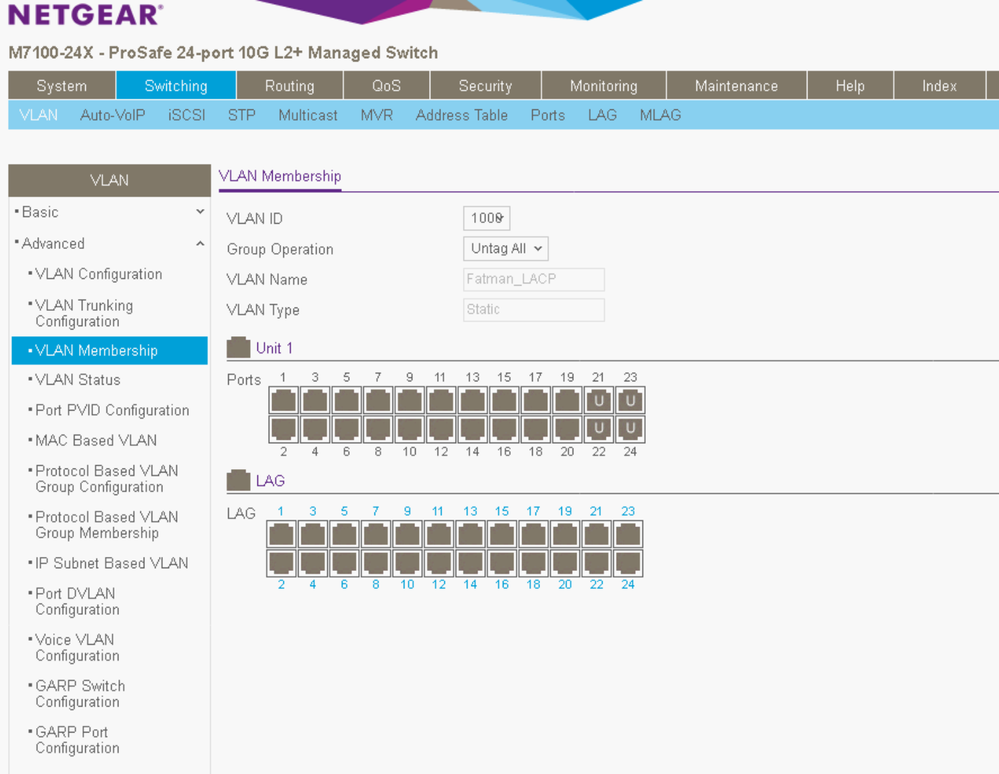Open the VLAN ID dropdown

[487, 218]
